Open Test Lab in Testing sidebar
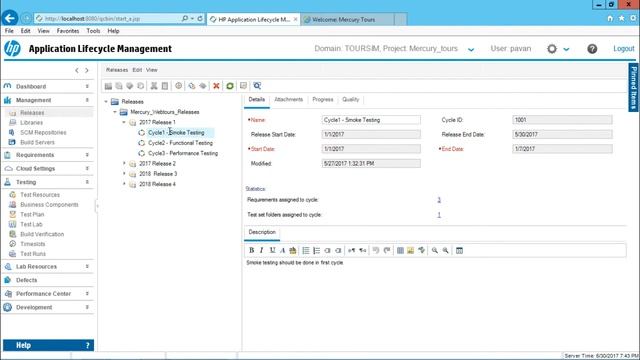This screenshot has width=640, height=360. (31, 224)
